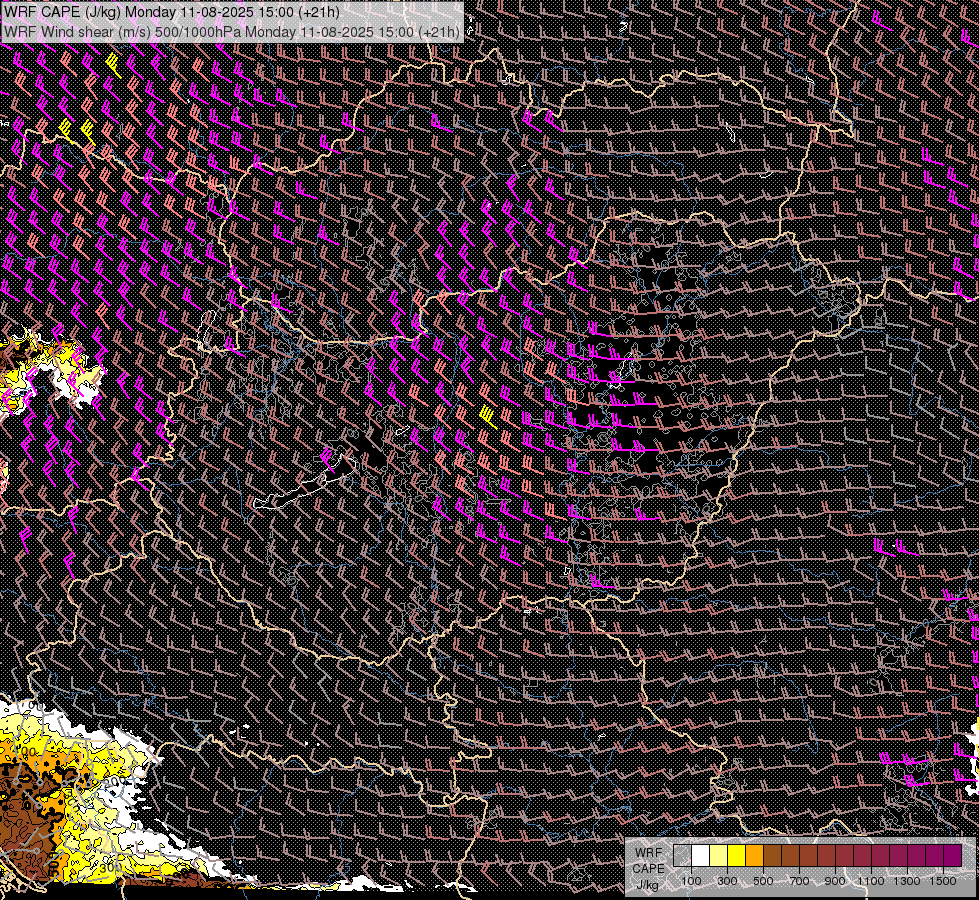The width and height of the screenshot is (979, 900).
Task: Click the '700' legend value
Action: (x=799, y=881)
